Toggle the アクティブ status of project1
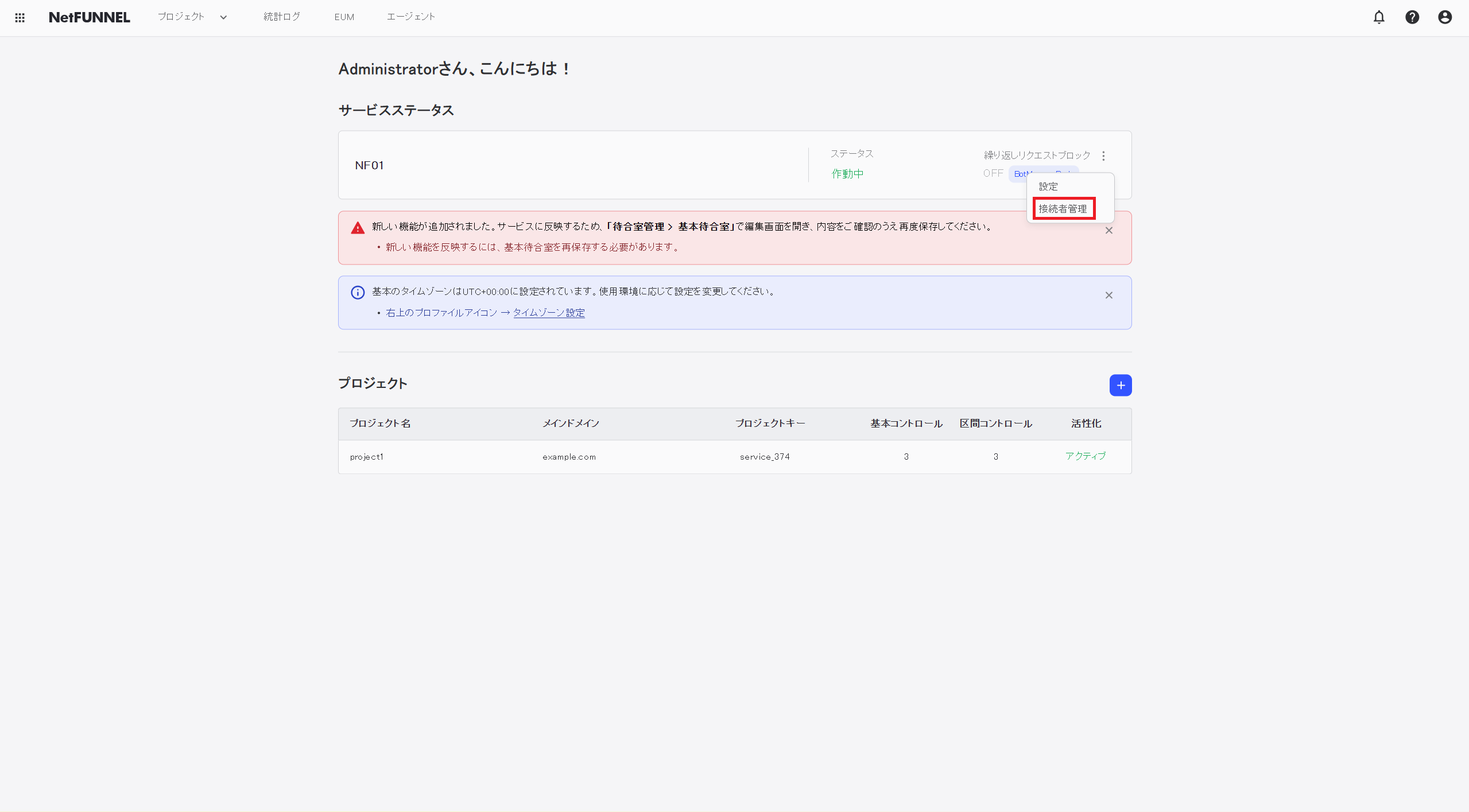 (1084, 456)
